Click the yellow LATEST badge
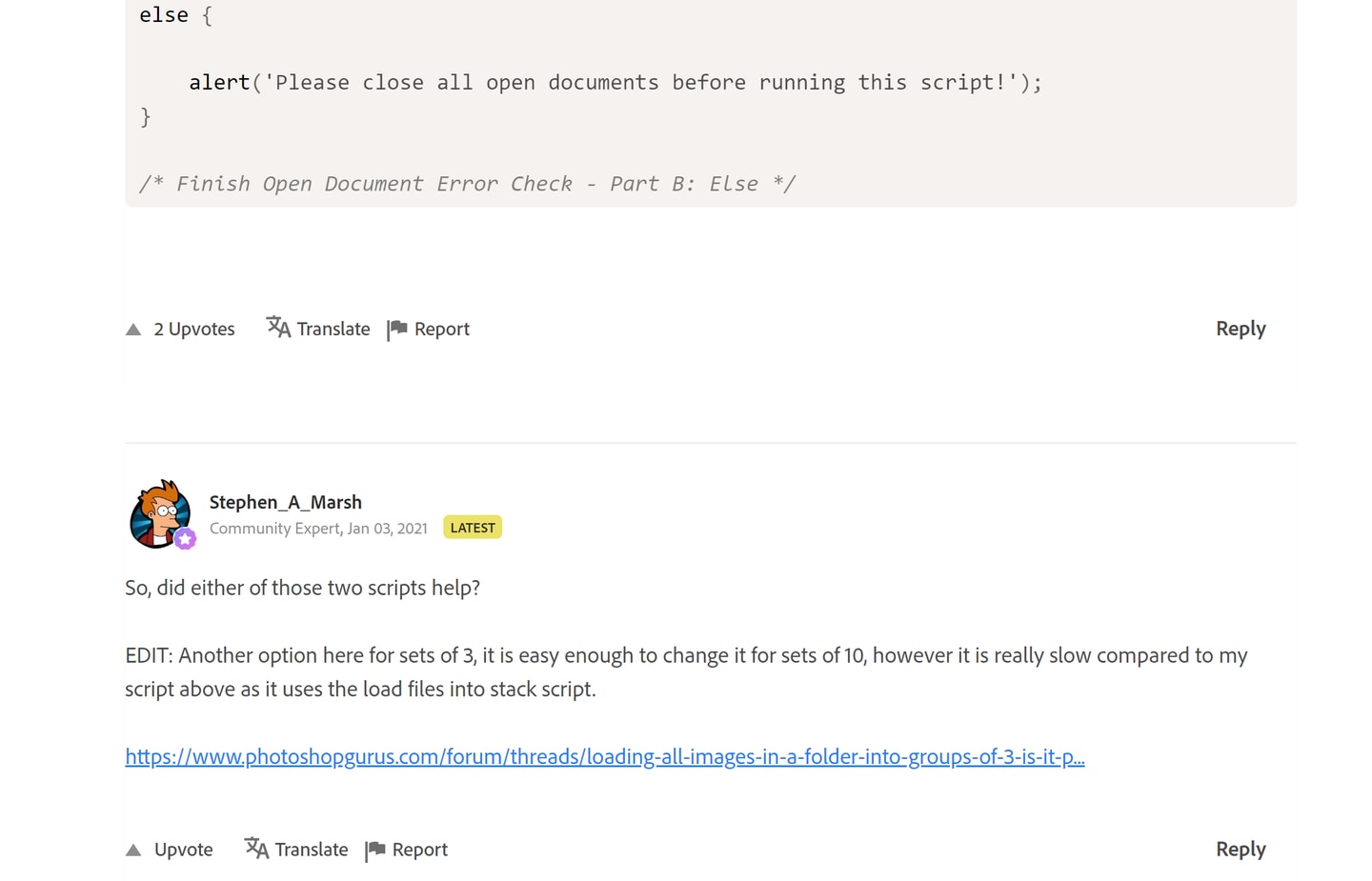Viewport: 1372px width, 881px height. pos(473,528)
